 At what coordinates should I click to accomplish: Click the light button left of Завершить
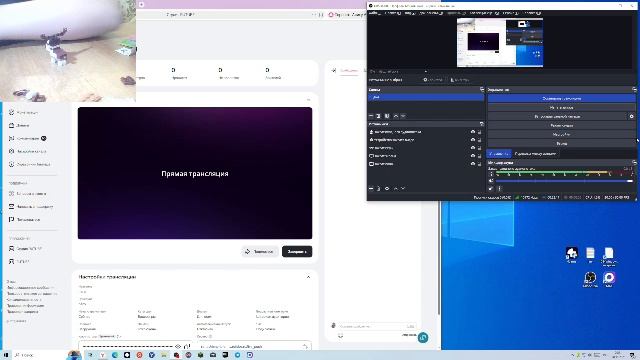[x=260, y=251]
